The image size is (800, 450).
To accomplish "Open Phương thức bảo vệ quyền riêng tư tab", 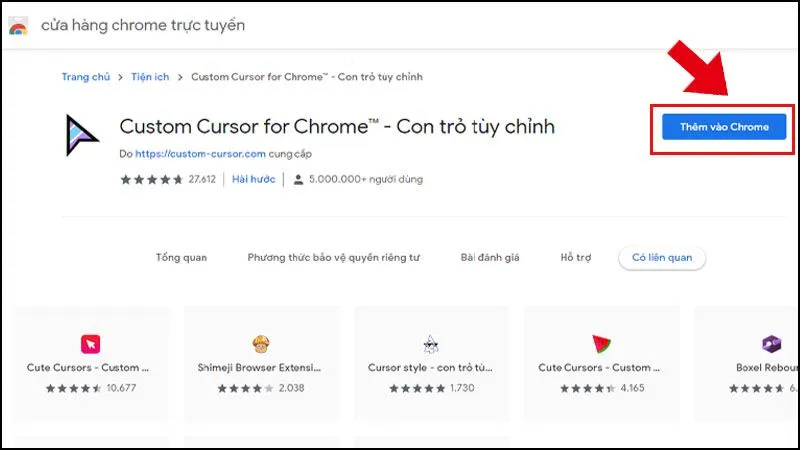I will click(x=334, y=258).
